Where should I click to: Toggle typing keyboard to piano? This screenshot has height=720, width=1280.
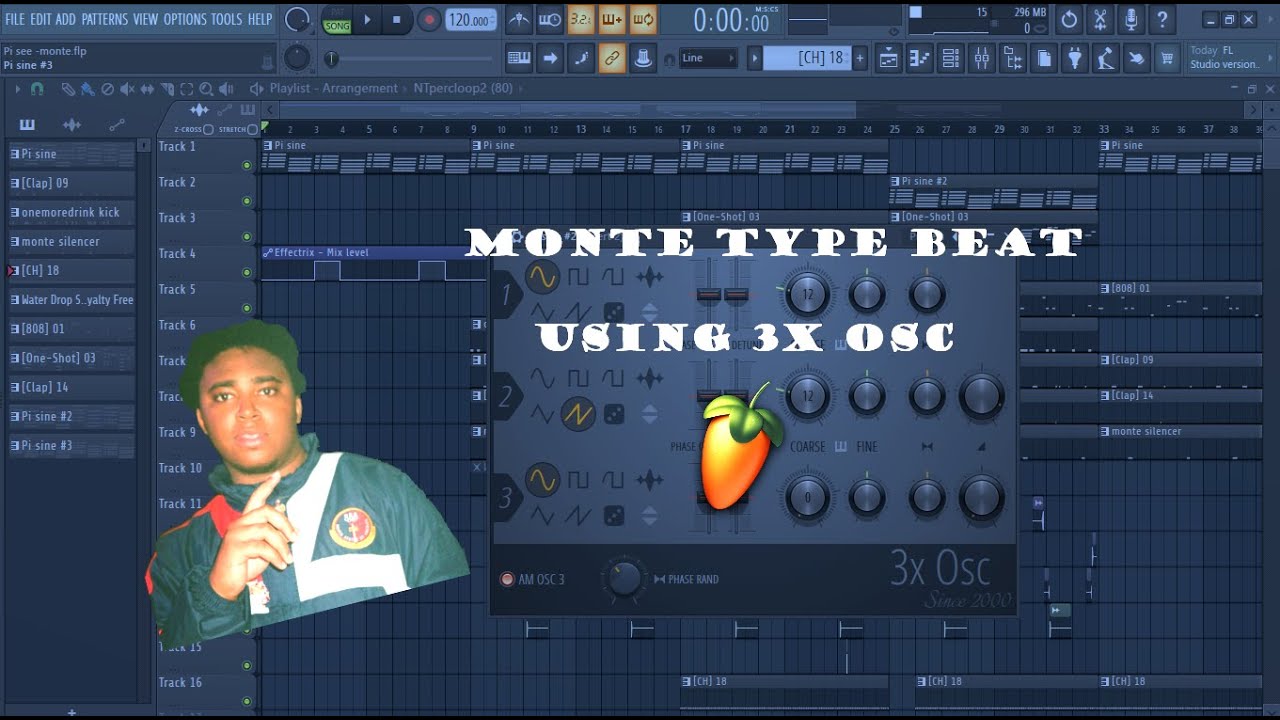coord(519,59)
